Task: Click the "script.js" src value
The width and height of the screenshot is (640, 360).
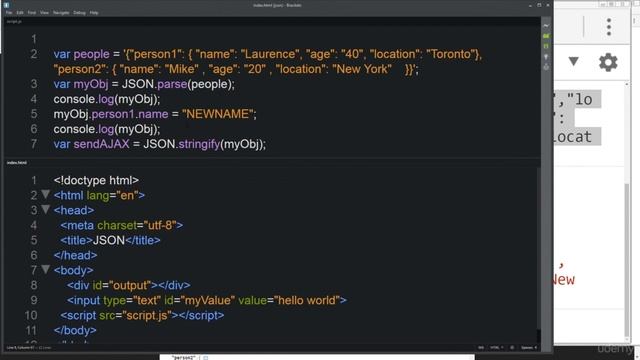Action: pyautogui.click(x=147, y=315)
